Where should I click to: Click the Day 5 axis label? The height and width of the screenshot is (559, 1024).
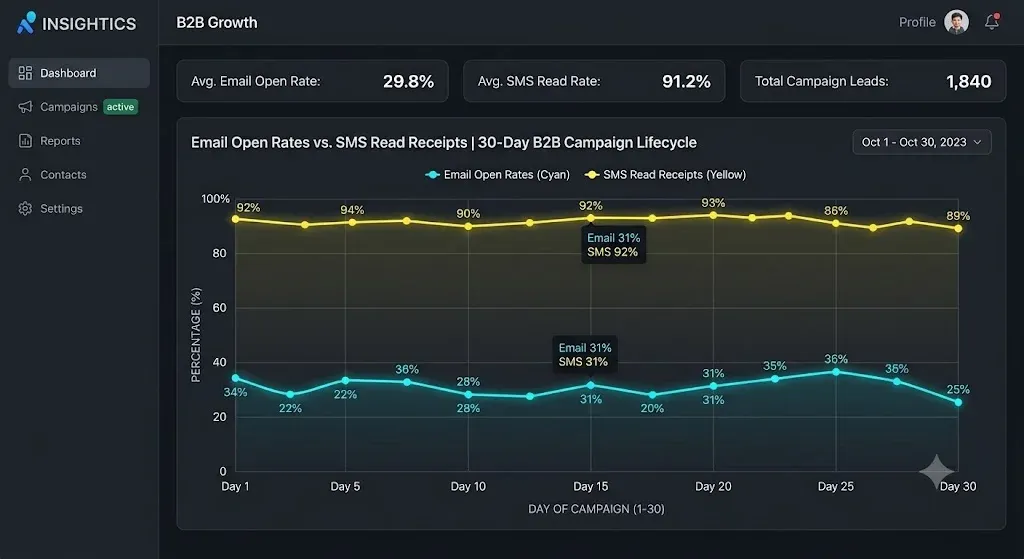[x=345, y=486]
